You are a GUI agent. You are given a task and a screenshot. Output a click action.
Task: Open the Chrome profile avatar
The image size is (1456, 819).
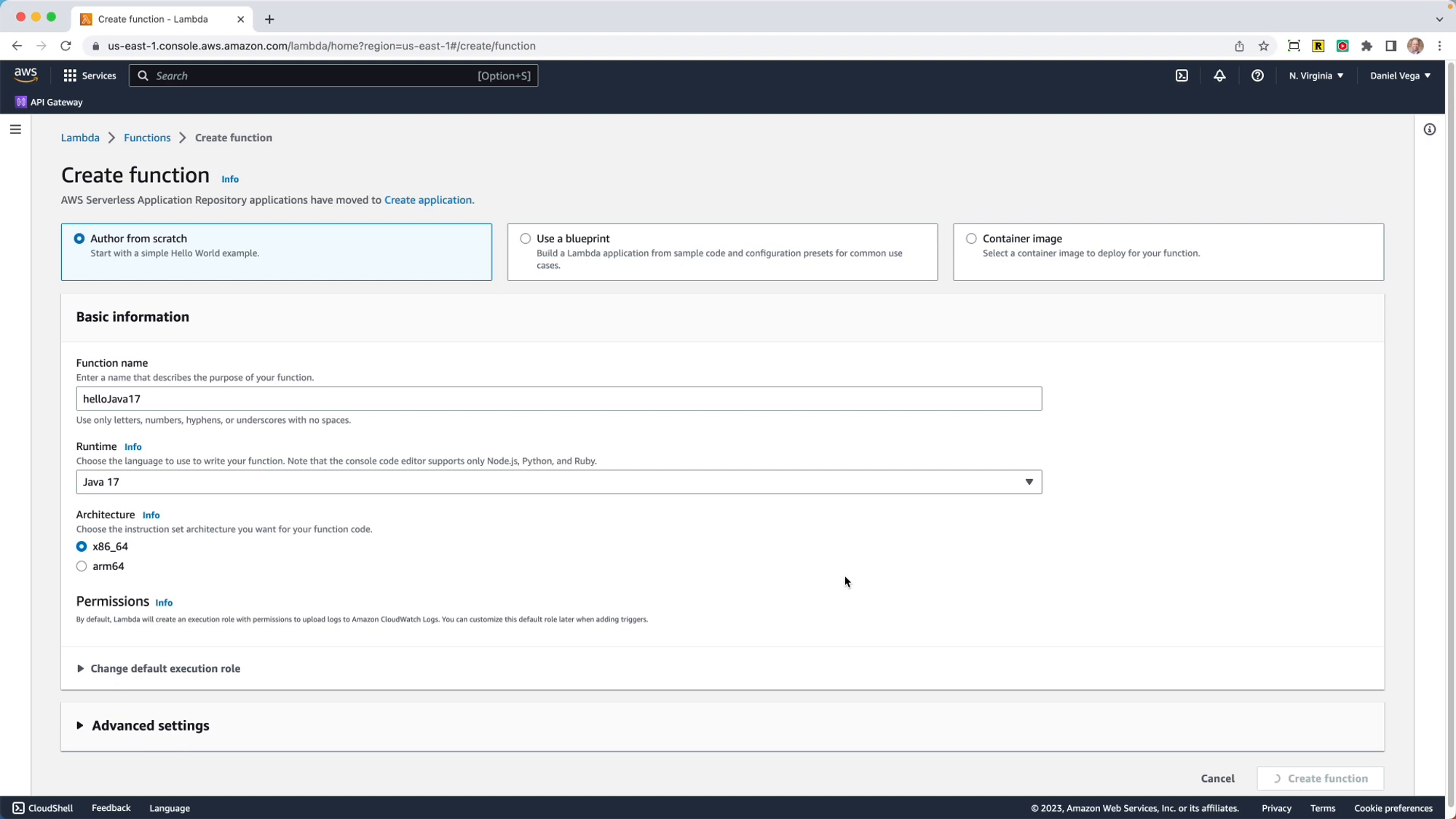[1415, 46]
